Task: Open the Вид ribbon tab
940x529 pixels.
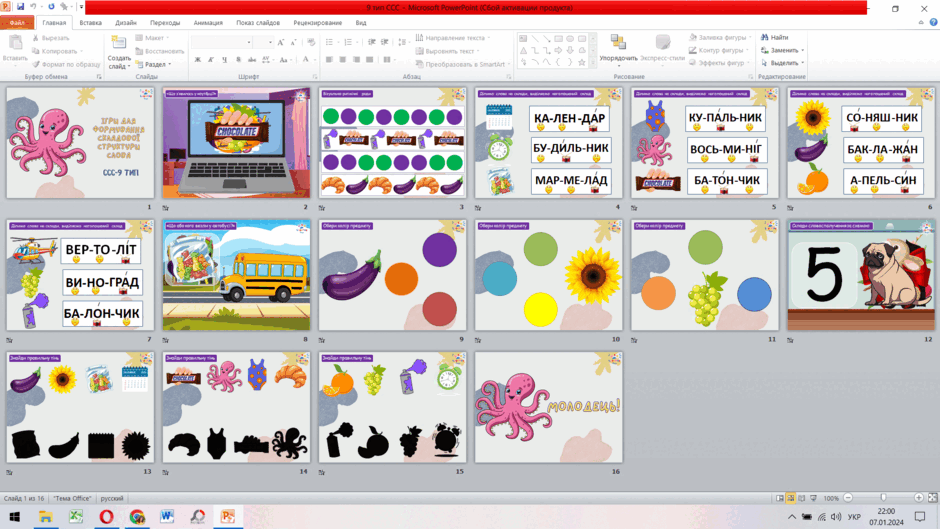Action: coord(361,23)
